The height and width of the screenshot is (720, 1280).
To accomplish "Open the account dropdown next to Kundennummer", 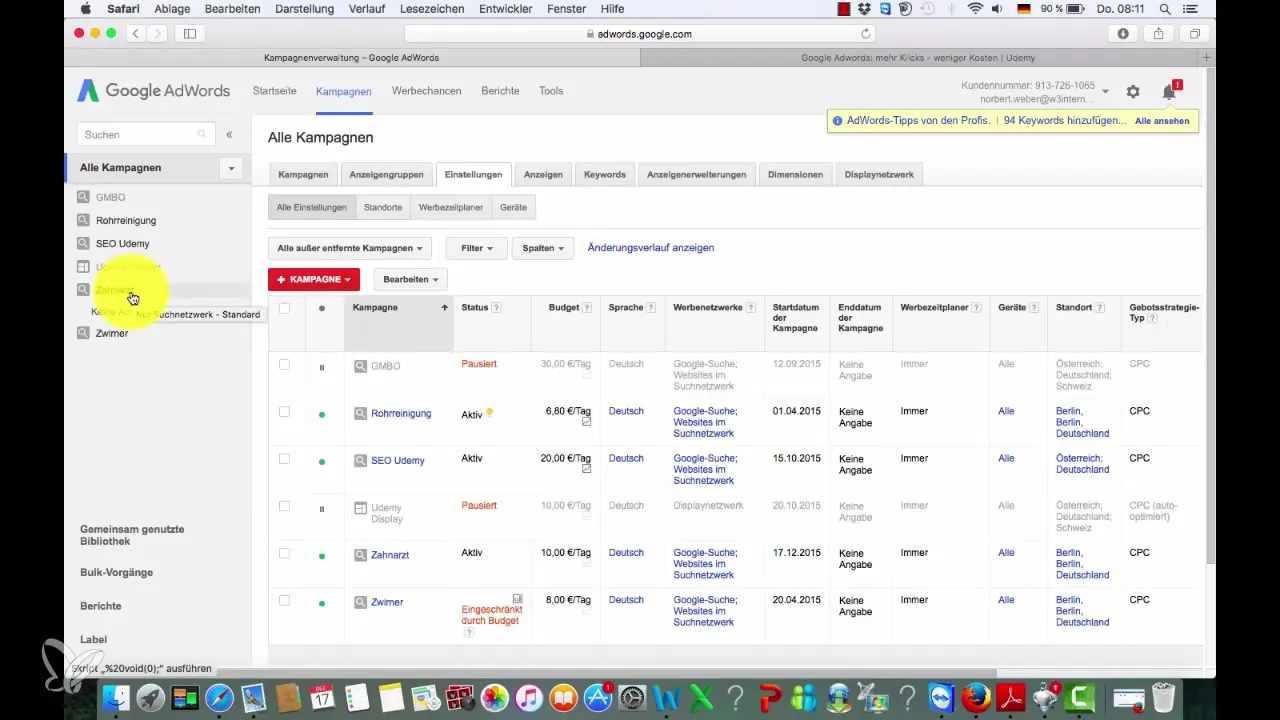I will pyautogui.click(x=1105, y=92).
